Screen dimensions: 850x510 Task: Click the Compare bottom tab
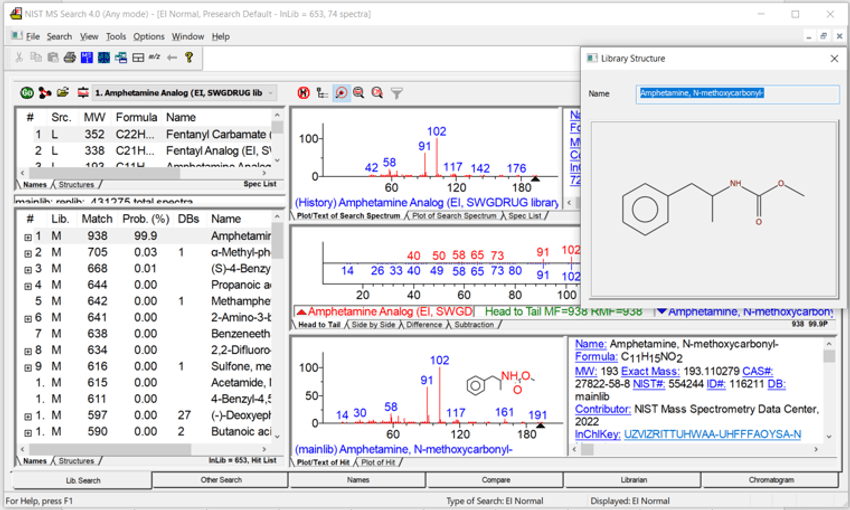(x=495, y=480)
